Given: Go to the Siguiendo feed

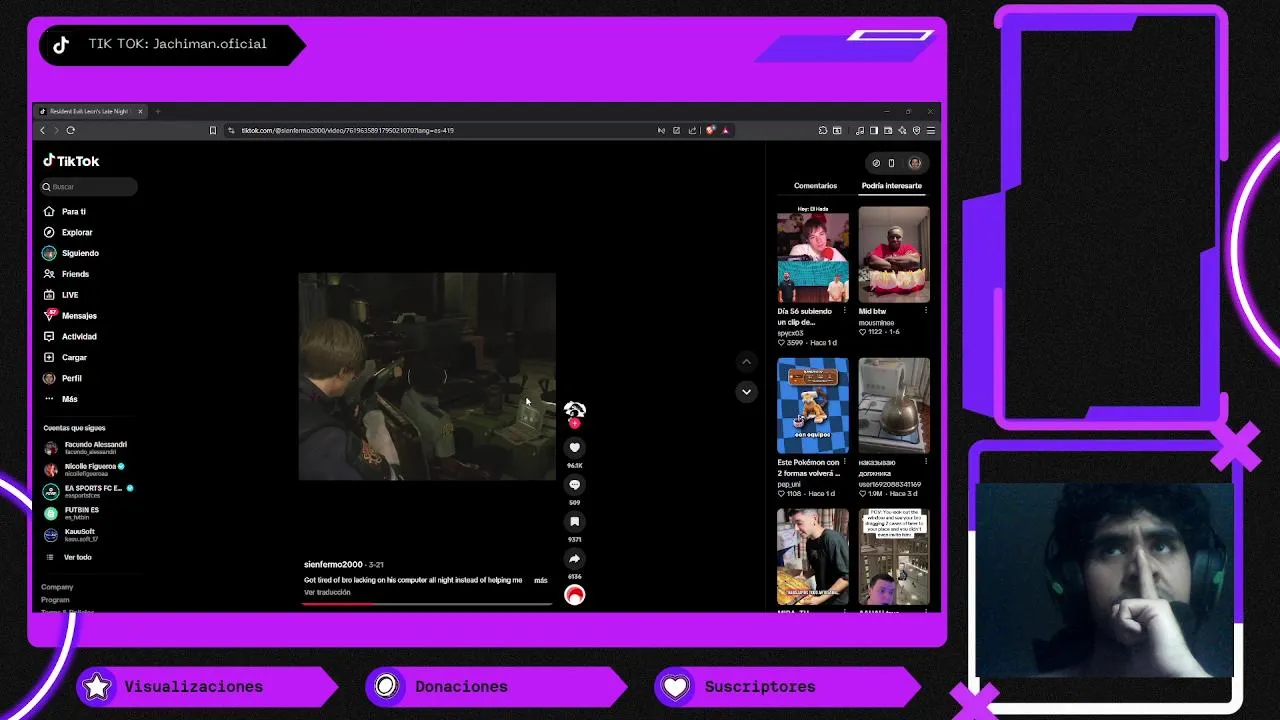Looking at the screenshot, I should 71,253.
